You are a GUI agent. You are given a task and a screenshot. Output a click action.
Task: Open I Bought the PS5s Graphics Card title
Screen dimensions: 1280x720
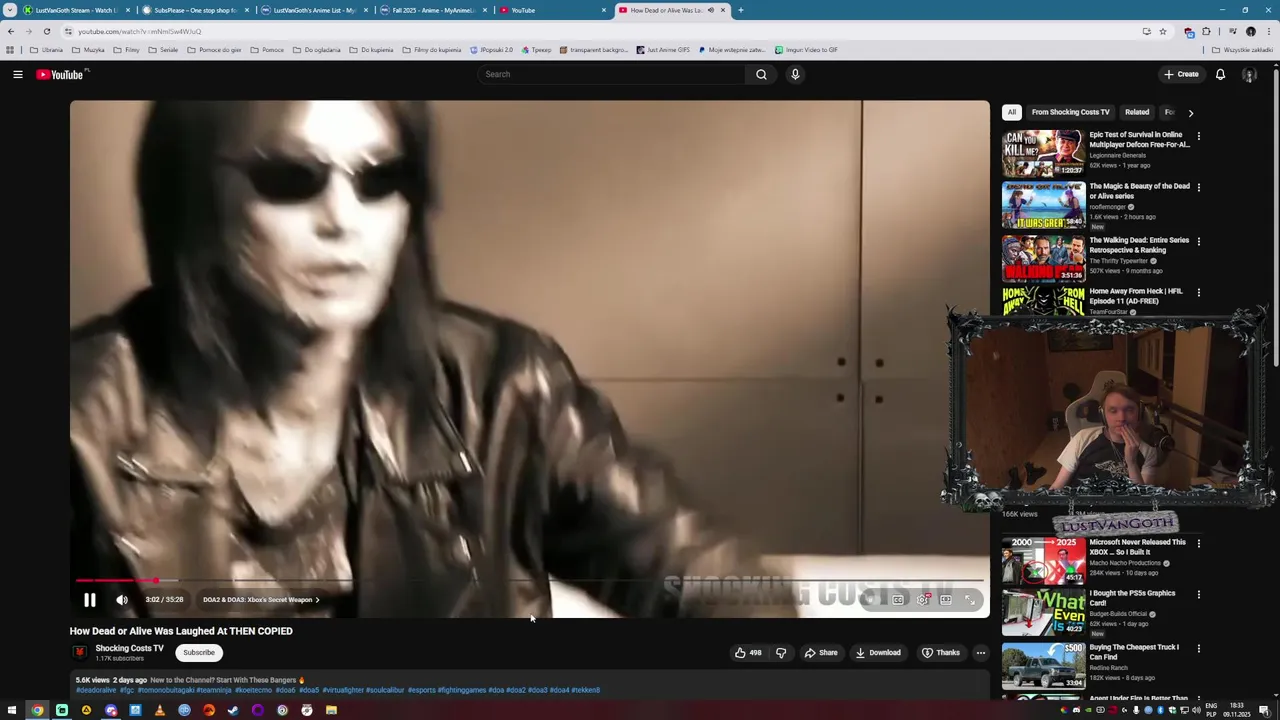(x=1132, y=598)
